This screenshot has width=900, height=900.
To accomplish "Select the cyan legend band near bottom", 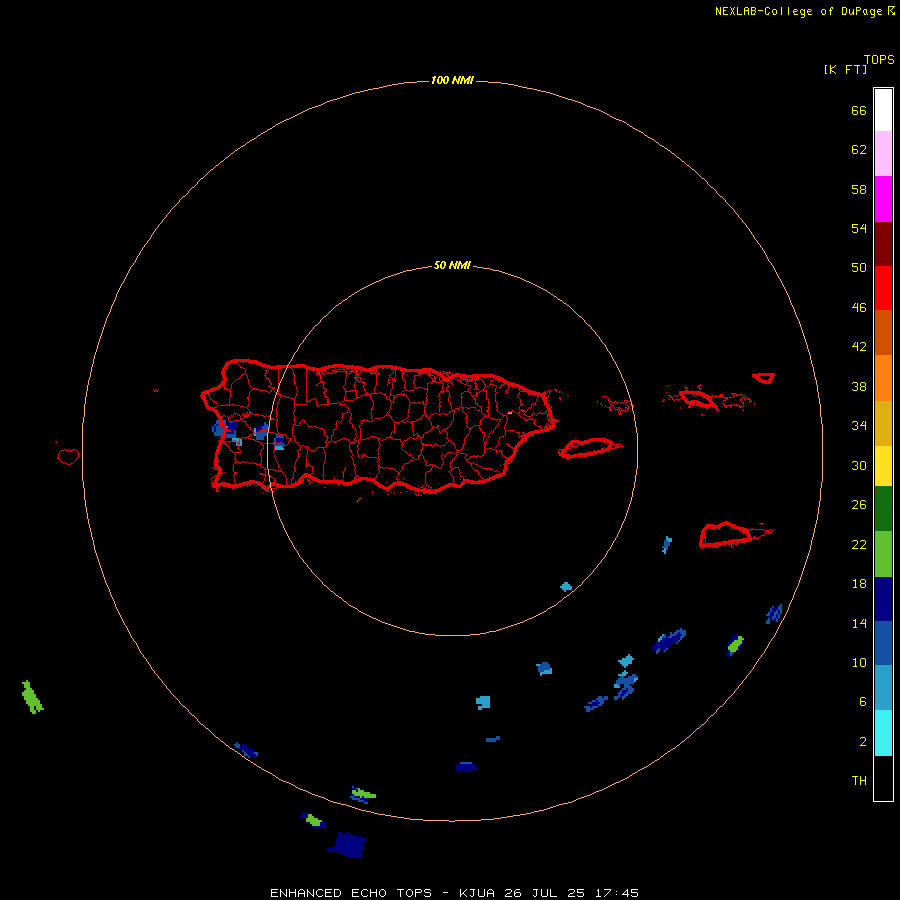I will point(883,733).
